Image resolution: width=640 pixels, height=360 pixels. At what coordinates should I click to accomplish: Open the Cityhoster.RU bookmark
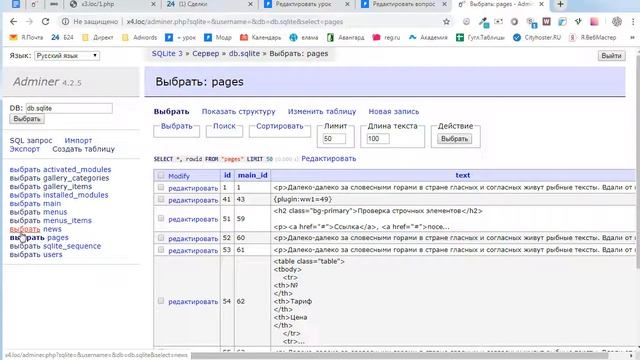point(537,37)
